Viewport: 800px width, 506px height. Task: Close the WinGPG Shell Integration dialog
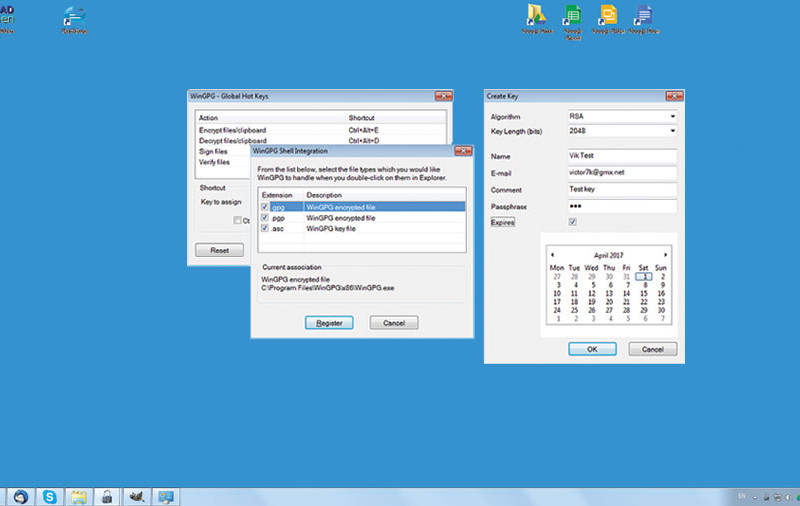pyautogui.click(x=463, y=151)
